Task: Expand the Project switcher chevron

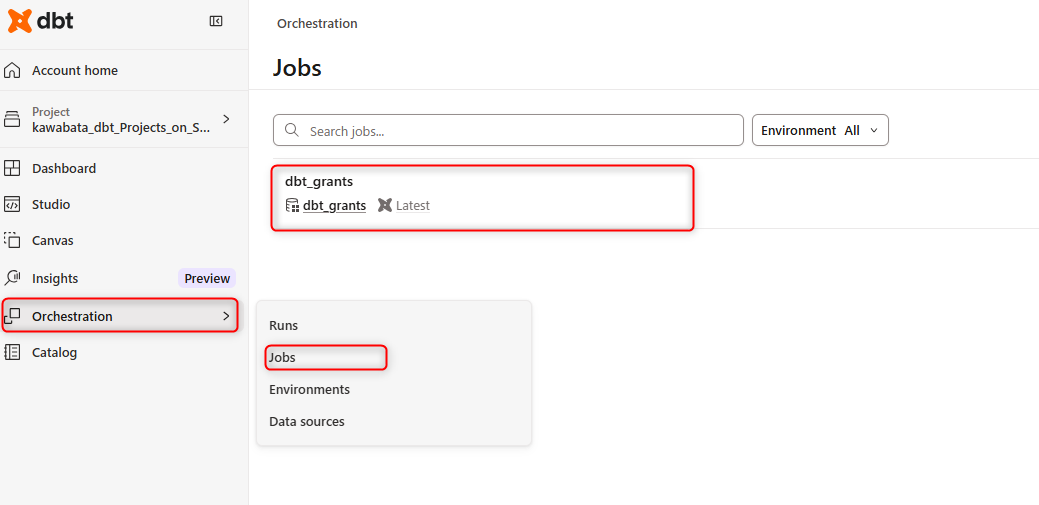Action: 226,119
